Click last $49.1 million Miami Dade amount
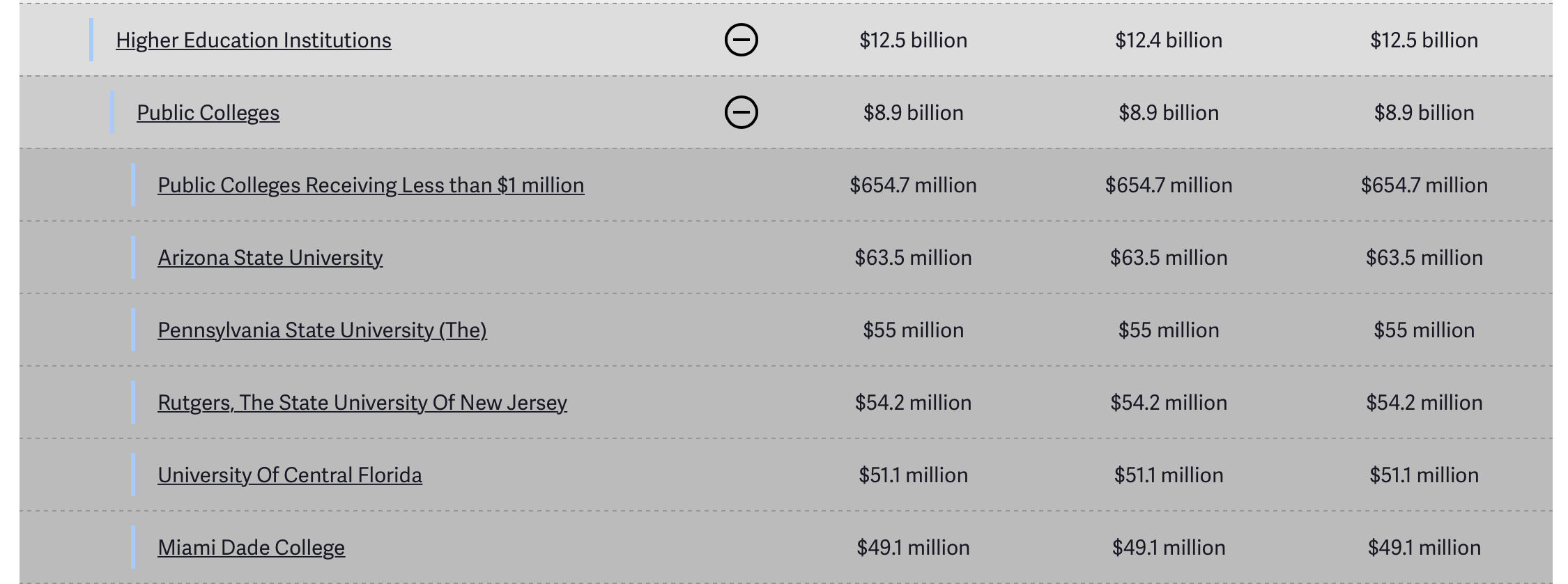Image resolution: width=1568 pixels, height=584 pixels. [x=1424, y=548]
